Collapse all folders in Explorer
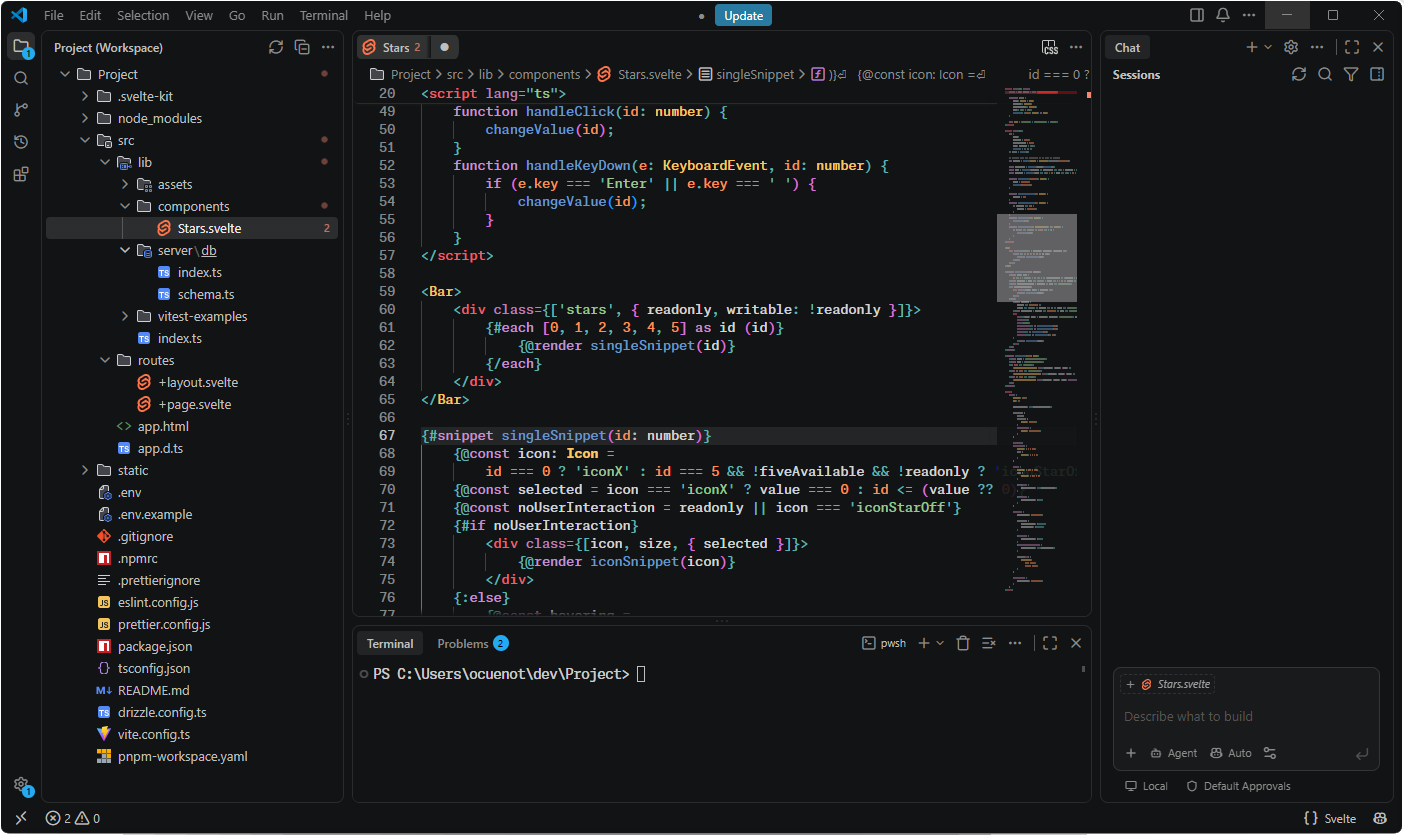This screenshot has height=835, width=1404. pyautogui.click(x=301, y=47)
